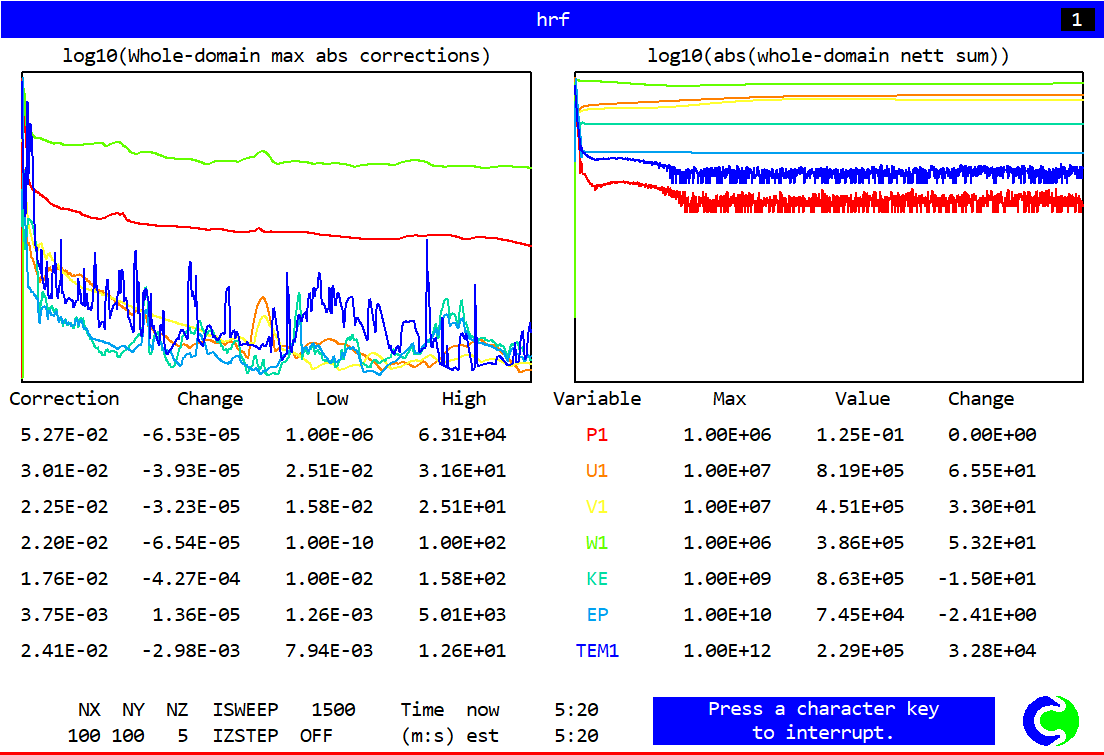Select the U1 variable label
The height and width of the screenshot is (755, 1104).
[597, 471]
